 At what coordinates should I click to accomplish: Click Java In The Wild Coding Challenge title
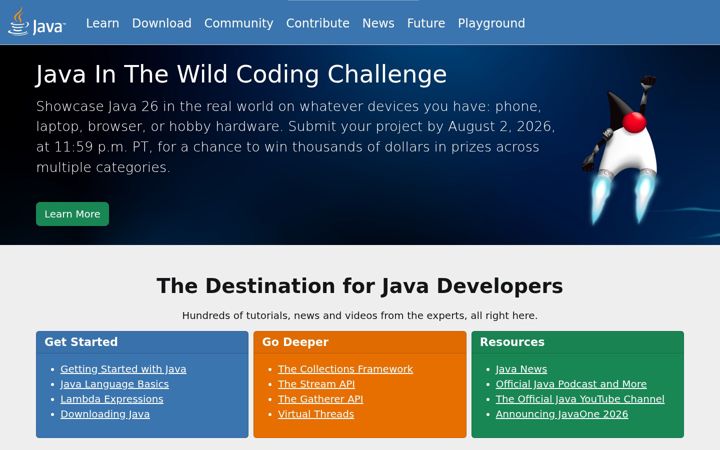click(x=241, y=74)
